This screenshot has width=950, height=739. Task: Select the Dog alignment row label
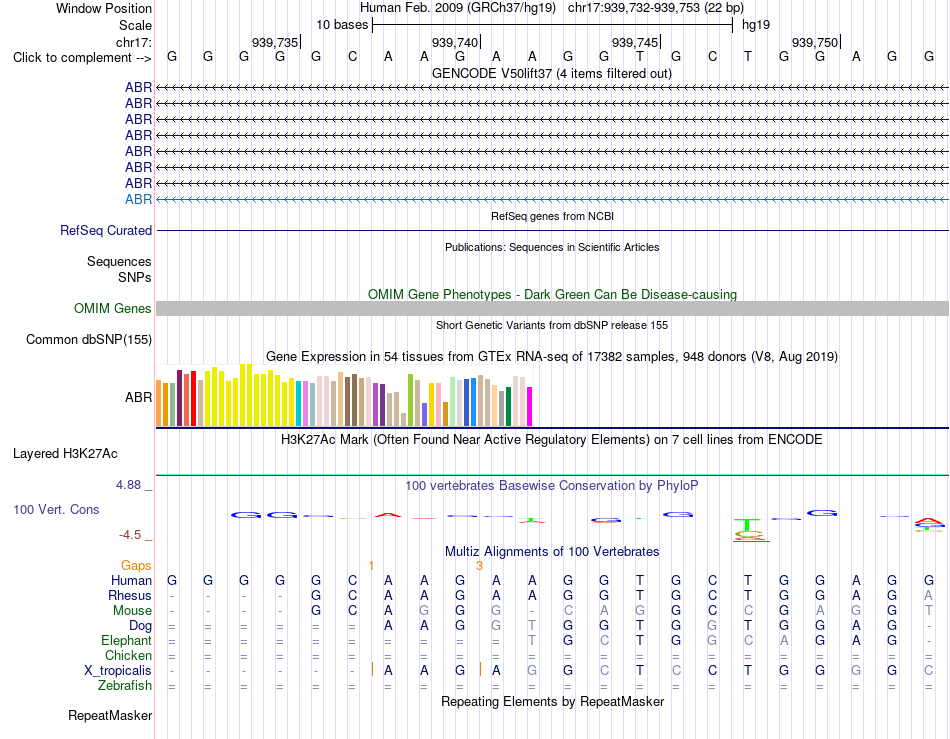pos(141,626)
